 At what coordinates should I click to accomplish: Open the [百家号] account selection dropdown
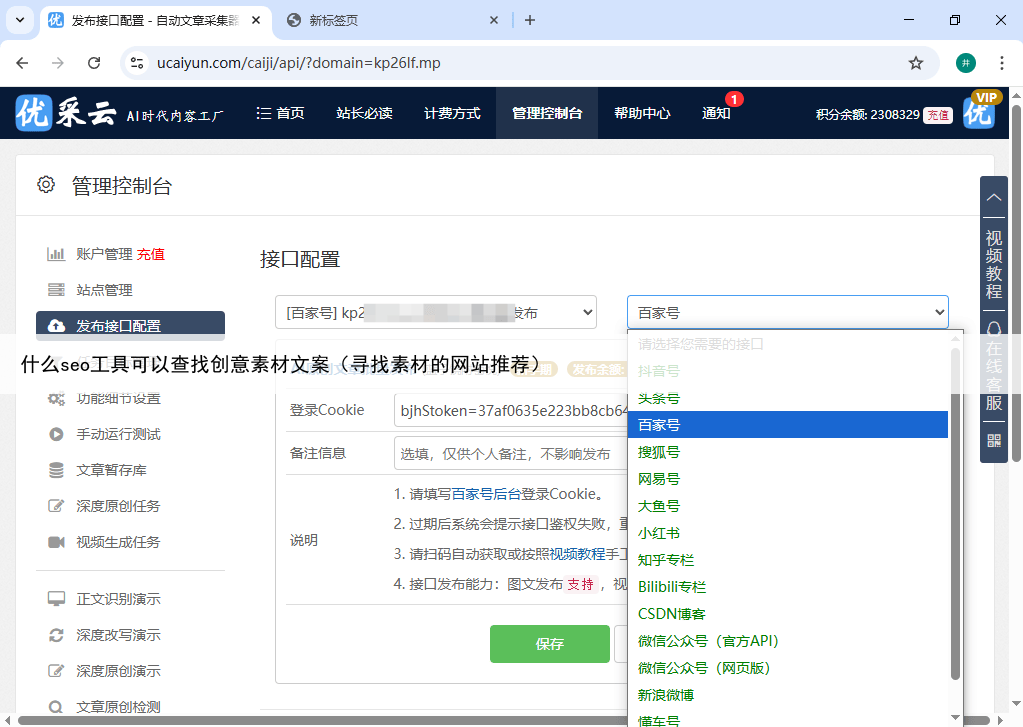coord(435,313)
